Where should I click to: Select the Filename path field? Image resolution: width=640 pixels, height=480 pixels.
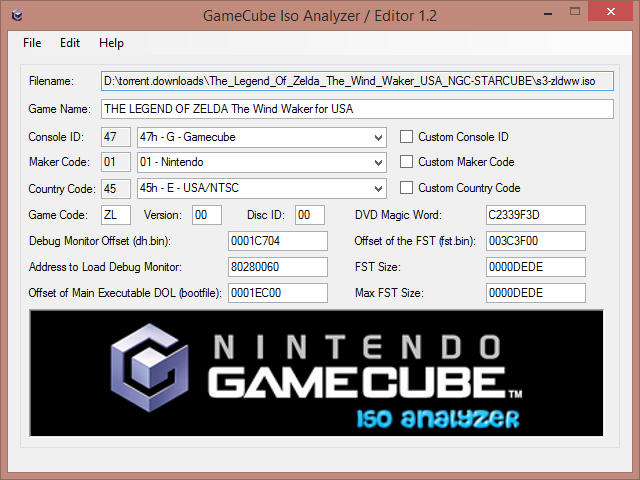(x=357, y=81)
